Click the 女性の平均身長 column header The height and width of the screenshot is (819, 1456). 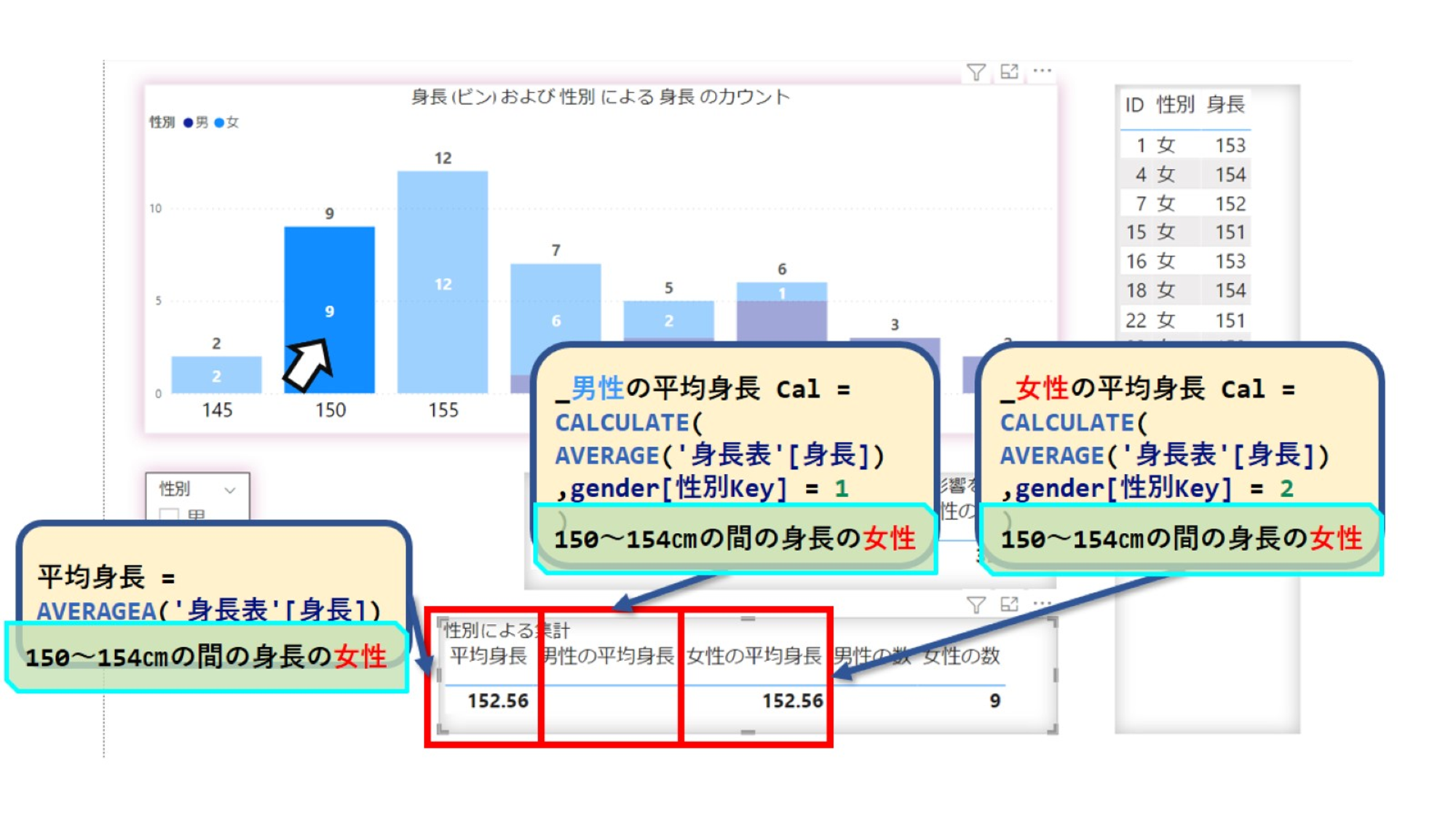[753, 657]
